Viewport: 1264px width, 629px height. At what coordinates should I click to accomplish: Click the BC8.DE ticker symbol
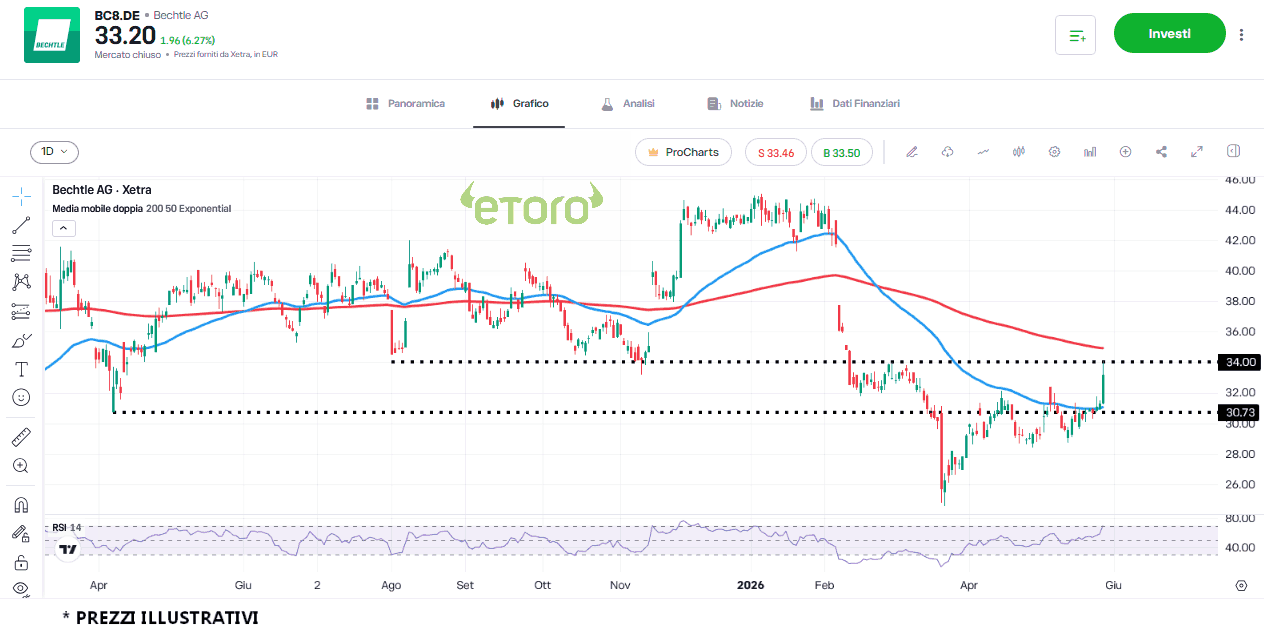[117, 15]
